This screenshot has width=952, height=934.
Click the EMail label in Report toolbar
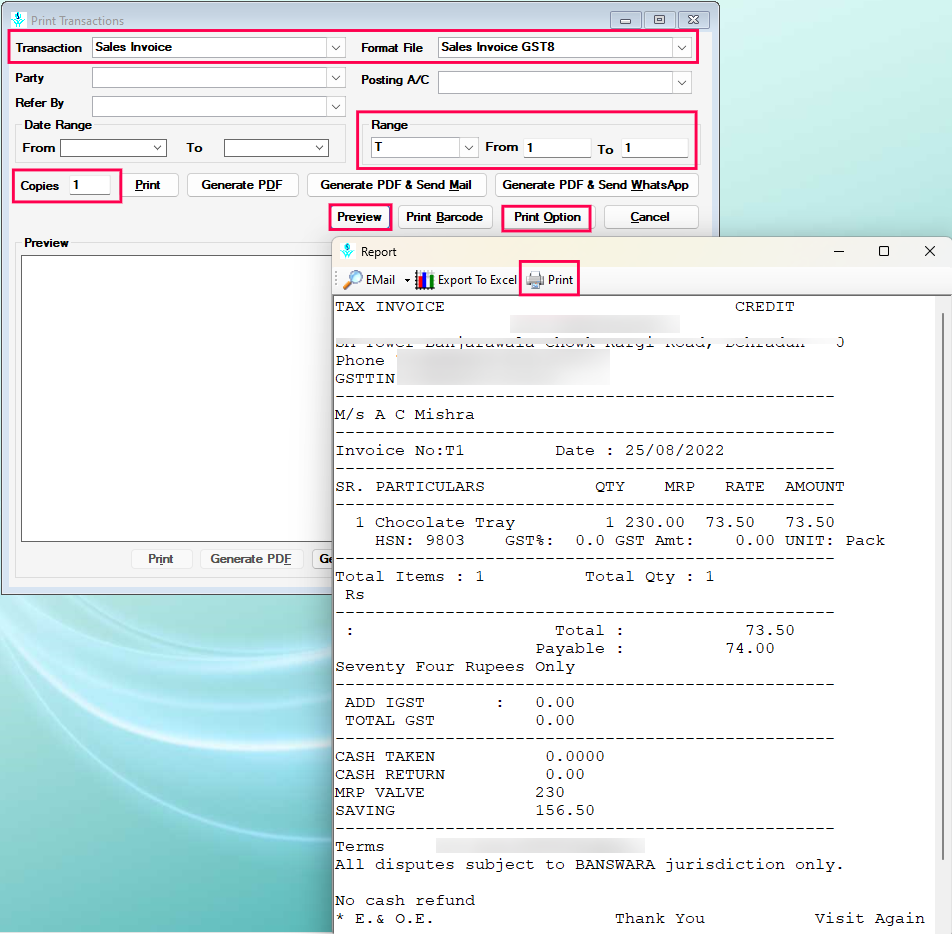point(381,280)
